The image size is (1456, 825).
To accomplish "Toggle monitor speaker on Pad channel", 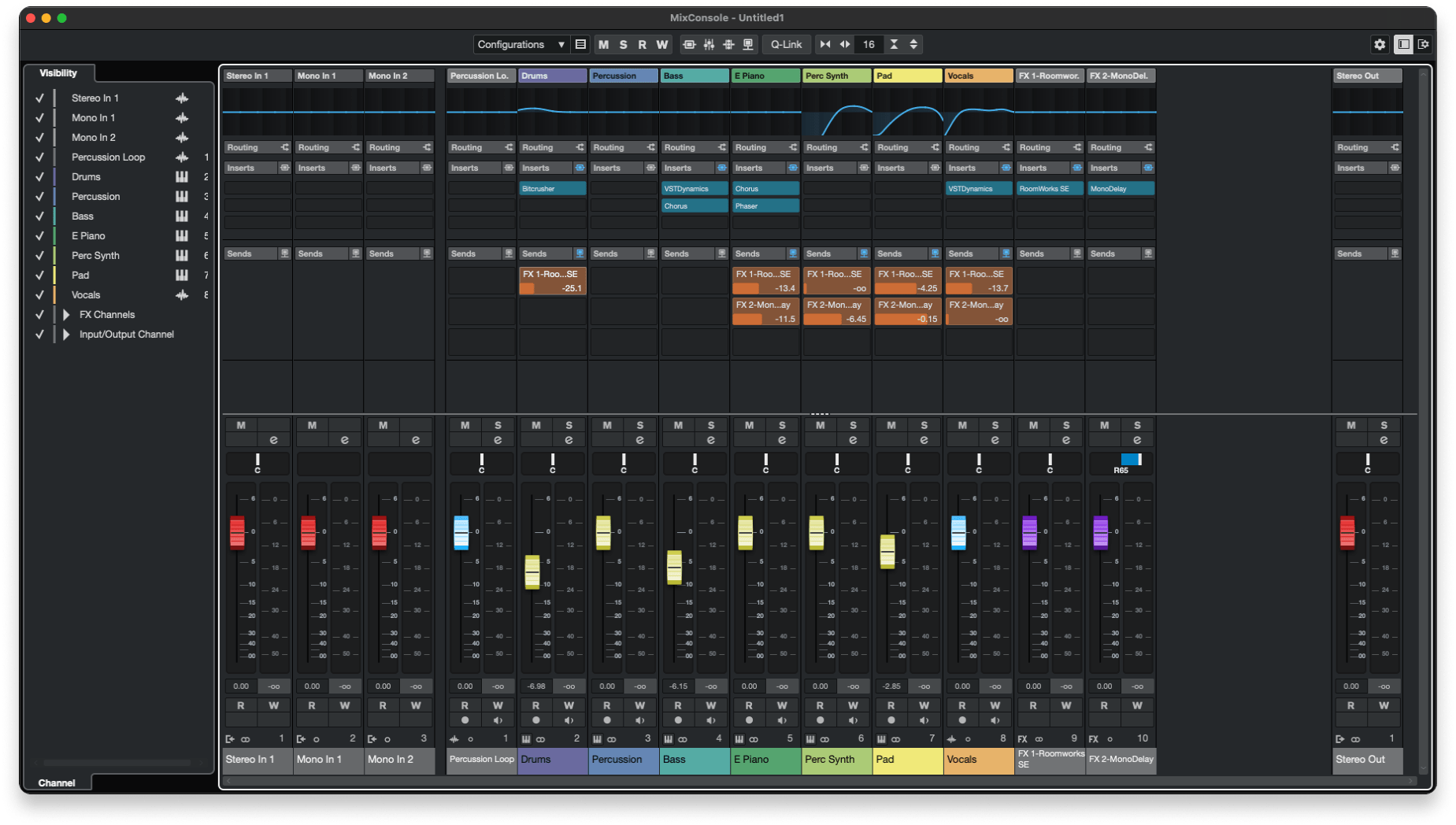I will 924,720.
